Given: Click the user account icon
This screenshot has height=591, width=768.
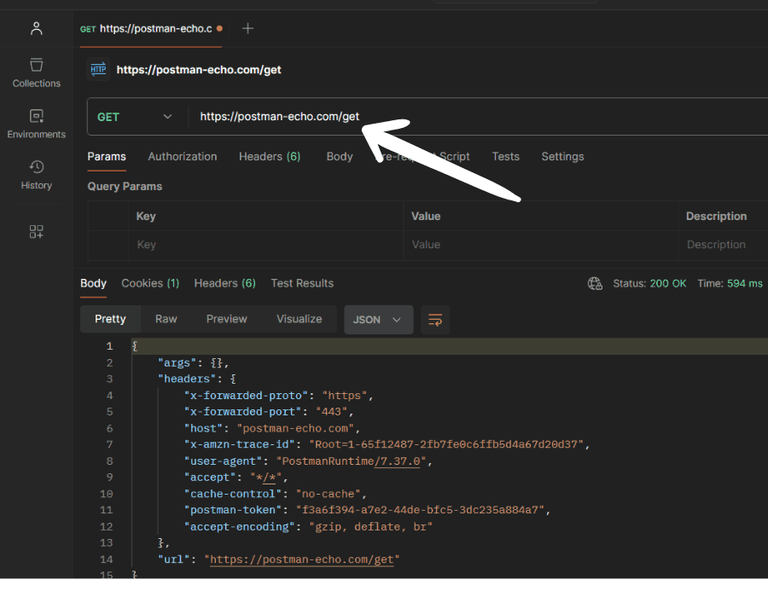Looking at the screenshot, I should coord(36,28).
